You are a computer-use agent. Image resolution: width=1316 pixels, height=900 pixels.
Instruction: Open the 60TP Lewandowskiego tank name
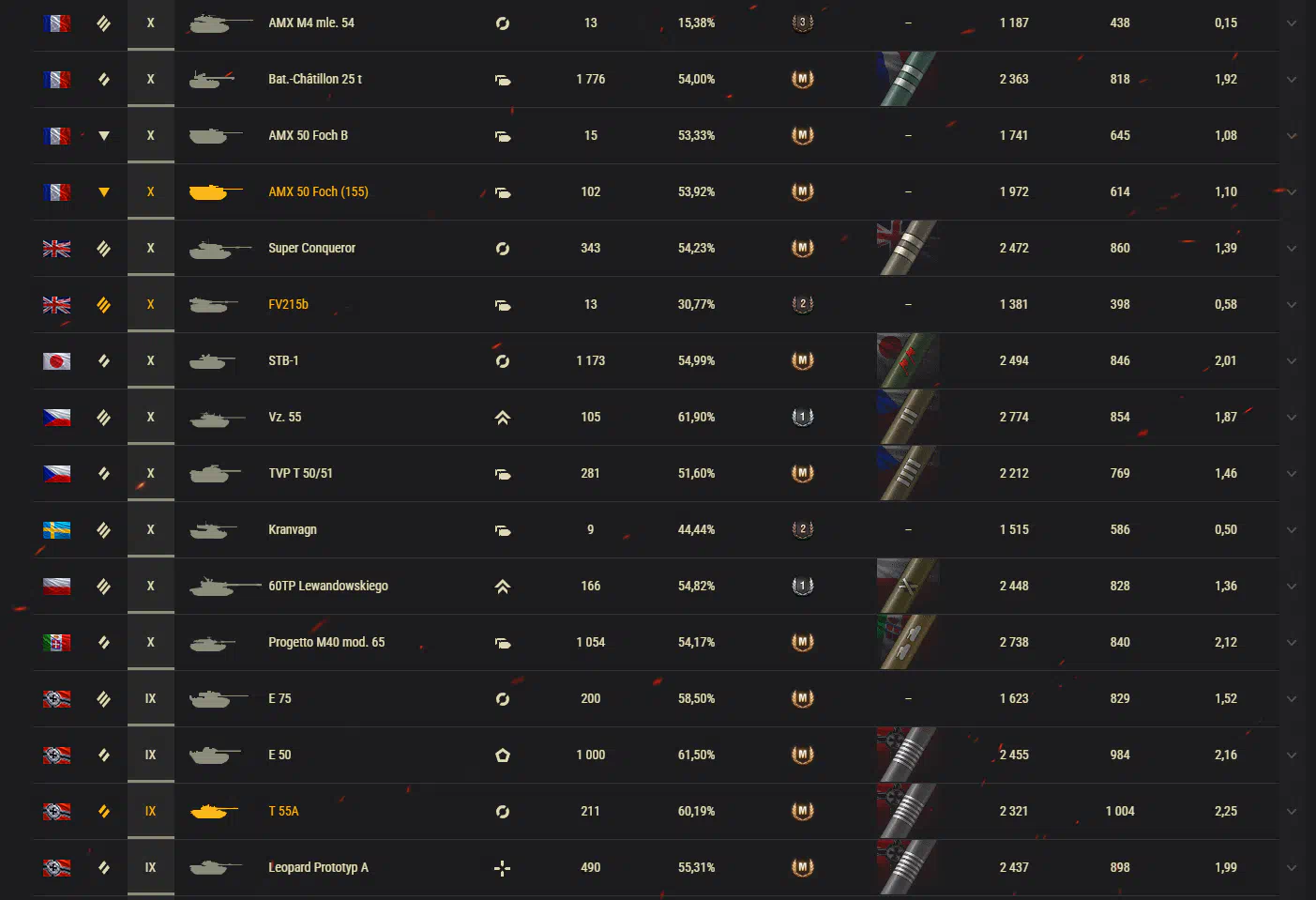click(x=328, y=586)
